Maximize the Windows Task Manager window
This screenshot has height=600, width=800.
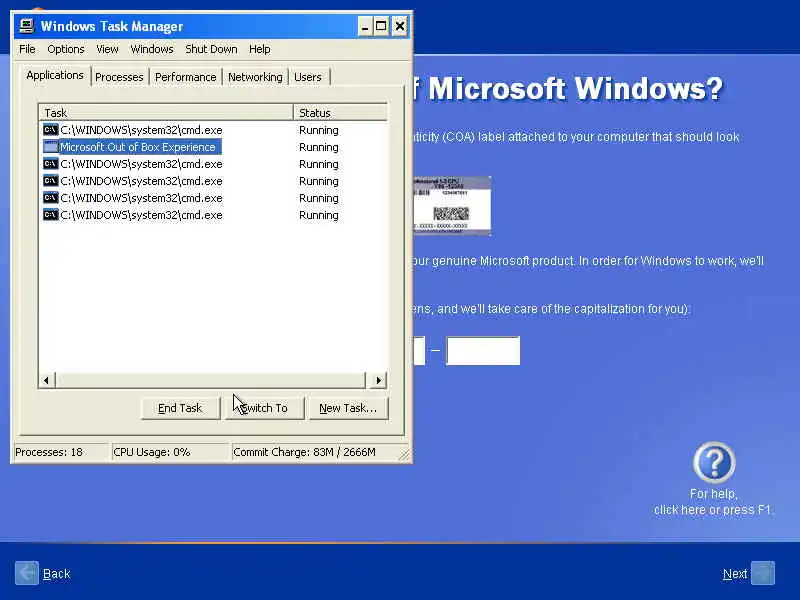tap(381, 26)
